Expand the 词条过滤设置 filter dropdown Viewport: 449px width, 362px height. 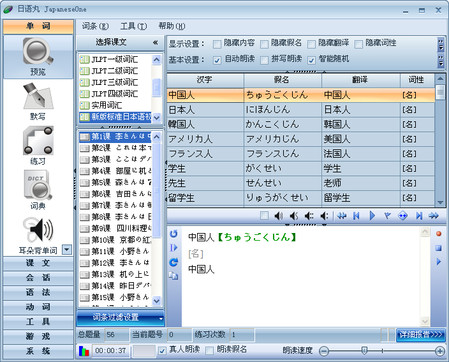(x=161, y=319)
